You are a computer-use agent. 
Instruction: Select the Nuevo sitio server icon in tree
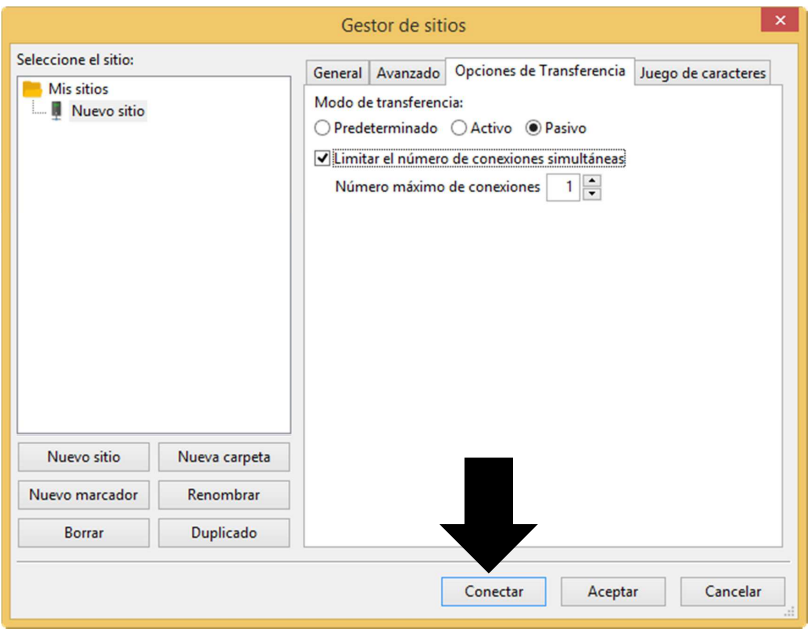pos(57,111)
